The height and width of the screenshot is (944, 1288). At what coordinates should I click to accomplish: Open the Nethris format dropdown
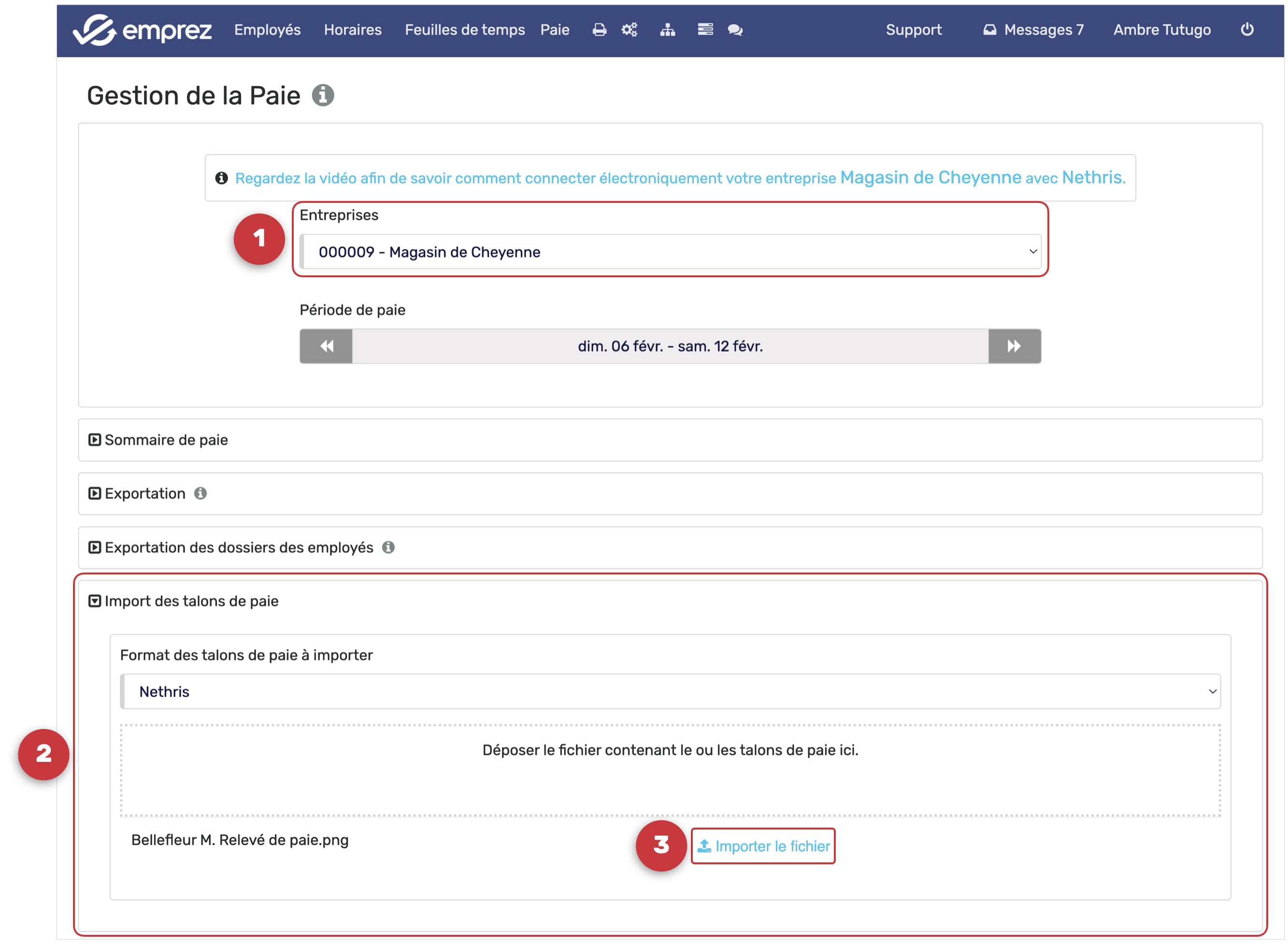click(670, 691)
